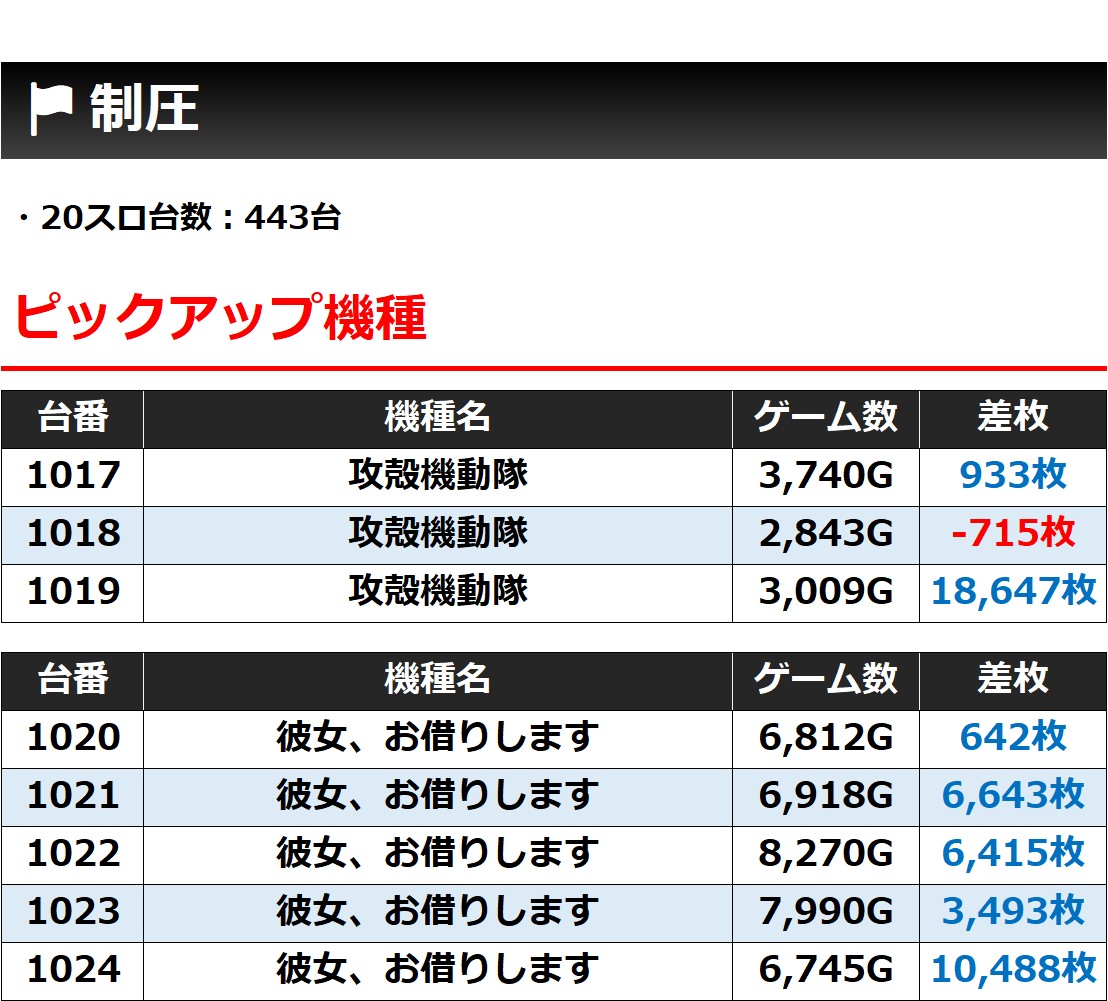This screenshot has height=1001, width=1108.
Task: Click ゲーム数 header in second table
Action: pyautogui.click(x=825, y=679)
